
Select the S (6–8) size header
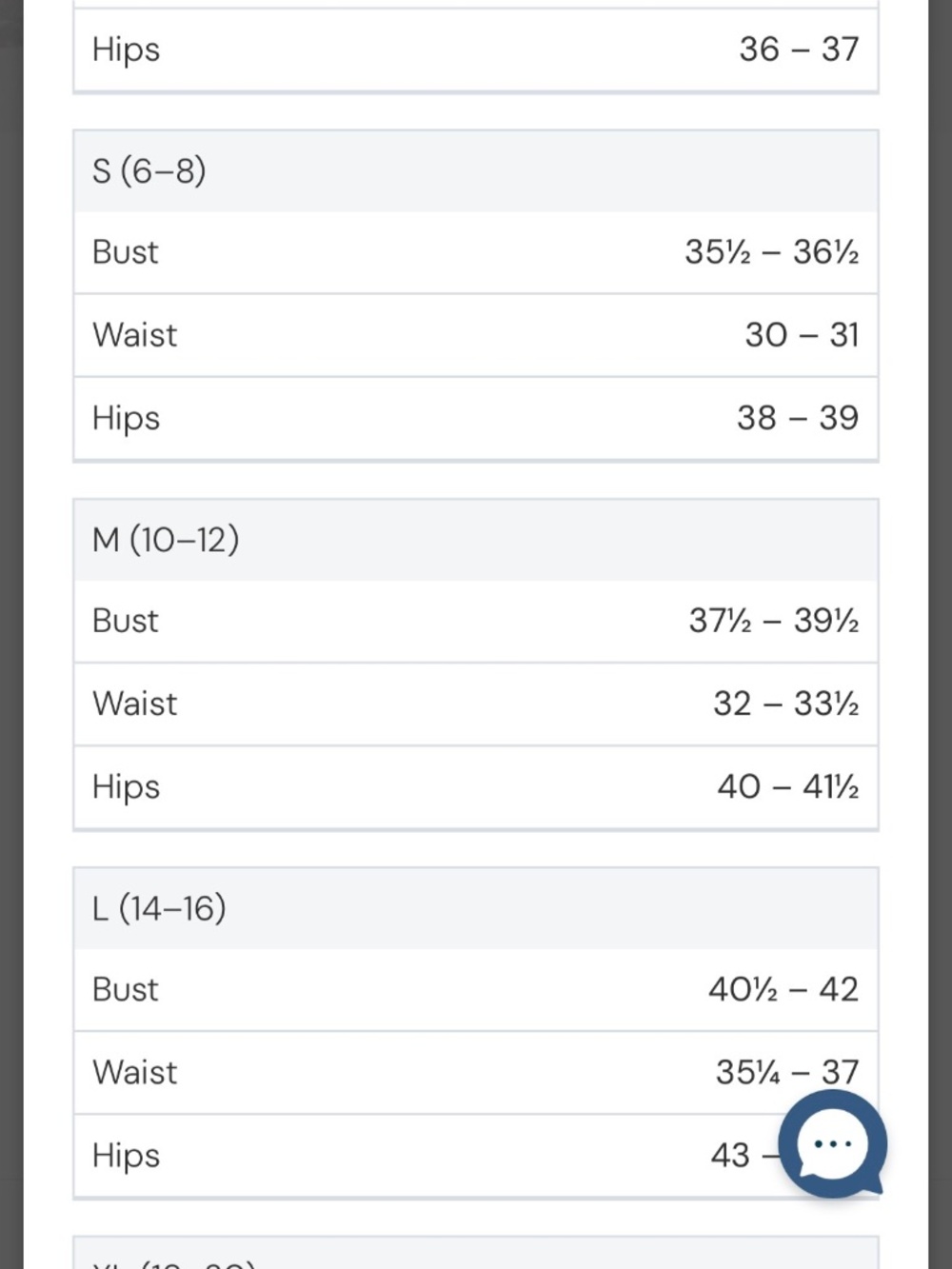coord(476,171)
